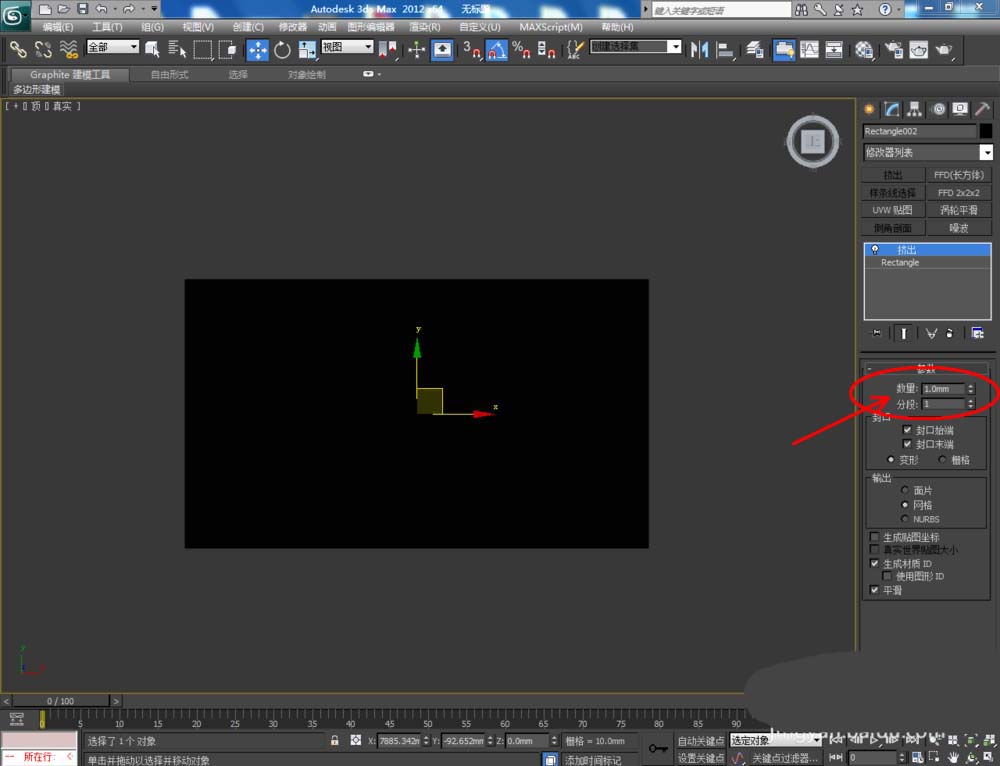Enable 生成贴图坐标 checkbox
This screenshot has height=766, width=1000.
pyautogui.click(x=874, y=537)
